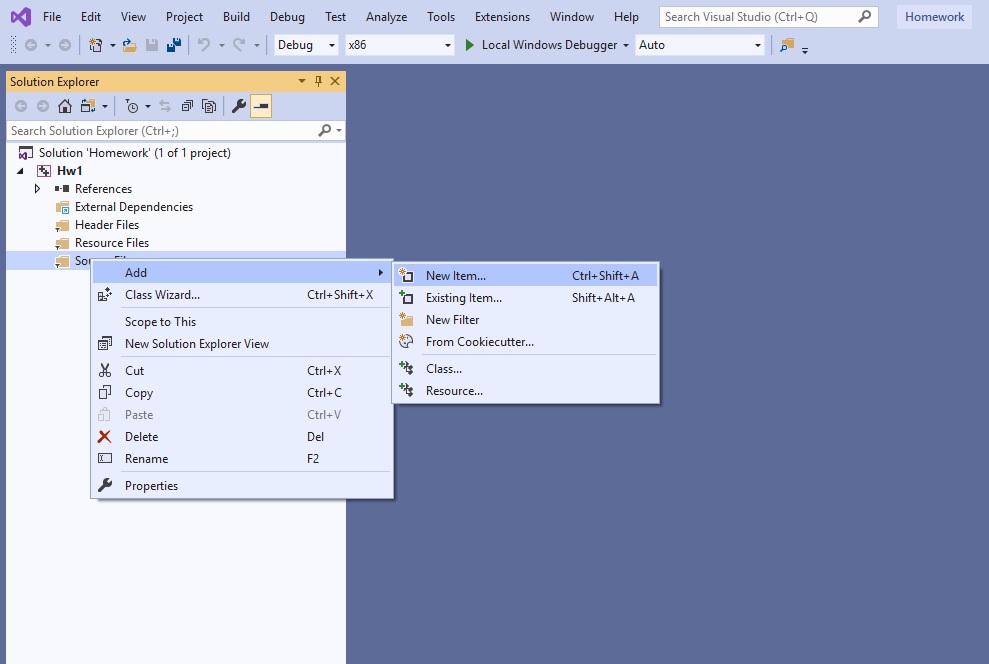Open the Build menu
This screenshot has width=989, height=664.
(x=236, y=17)
